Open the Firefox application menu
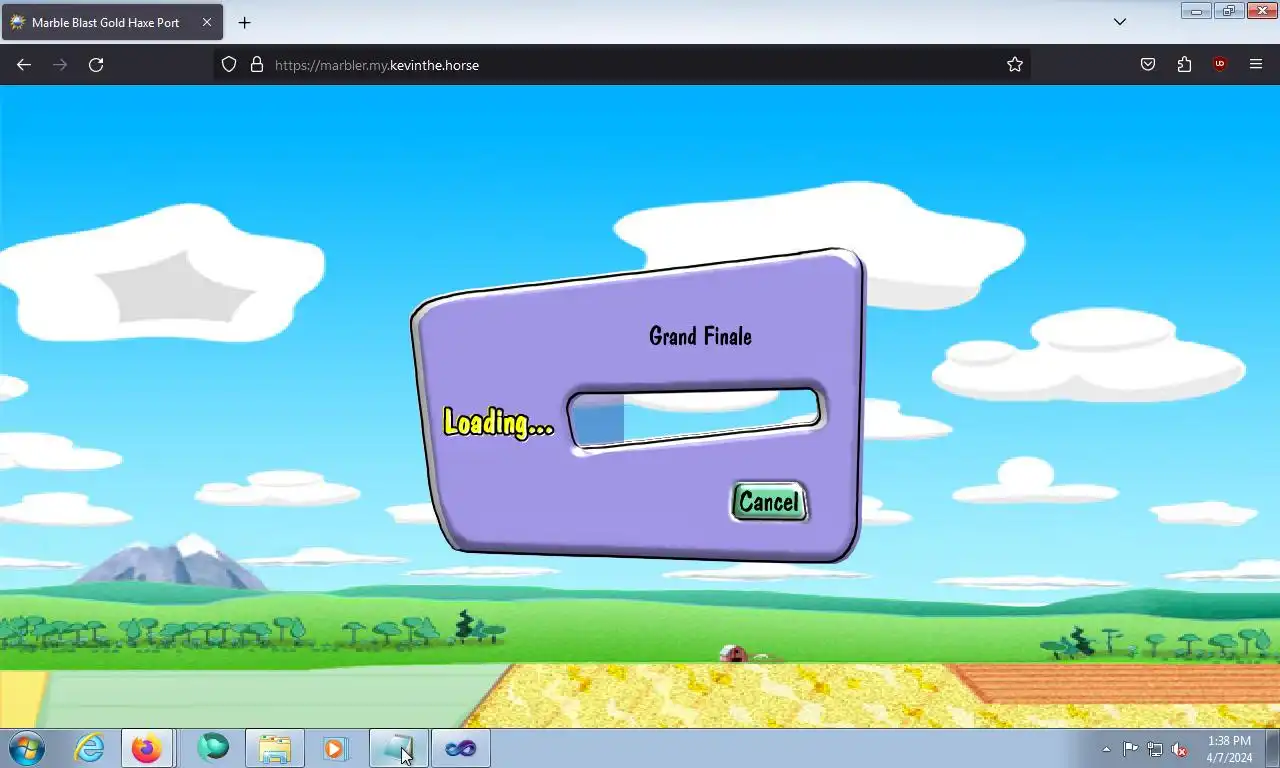Screen dimensions: 1280x768 (1256, 64)
